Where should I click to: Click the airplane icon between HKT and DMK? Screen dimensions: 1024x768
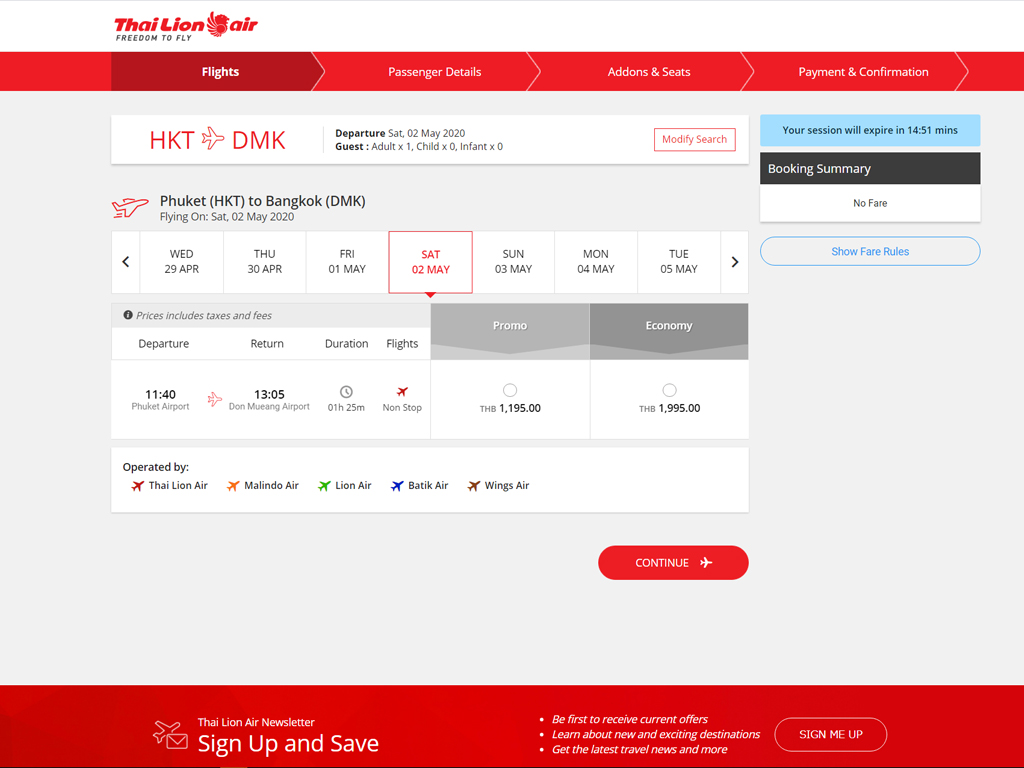[213, 138]
